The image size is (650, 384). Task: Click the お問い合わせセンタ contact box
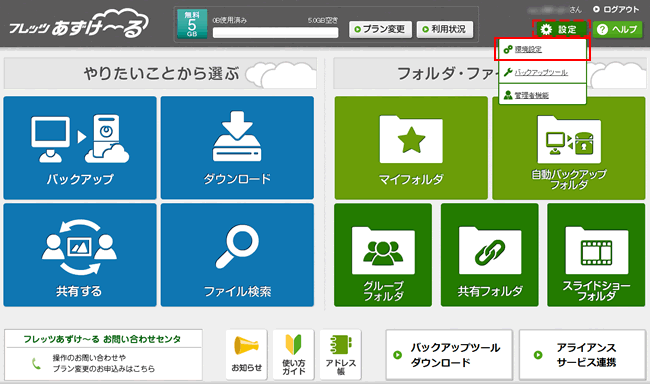tap(103, 355)
